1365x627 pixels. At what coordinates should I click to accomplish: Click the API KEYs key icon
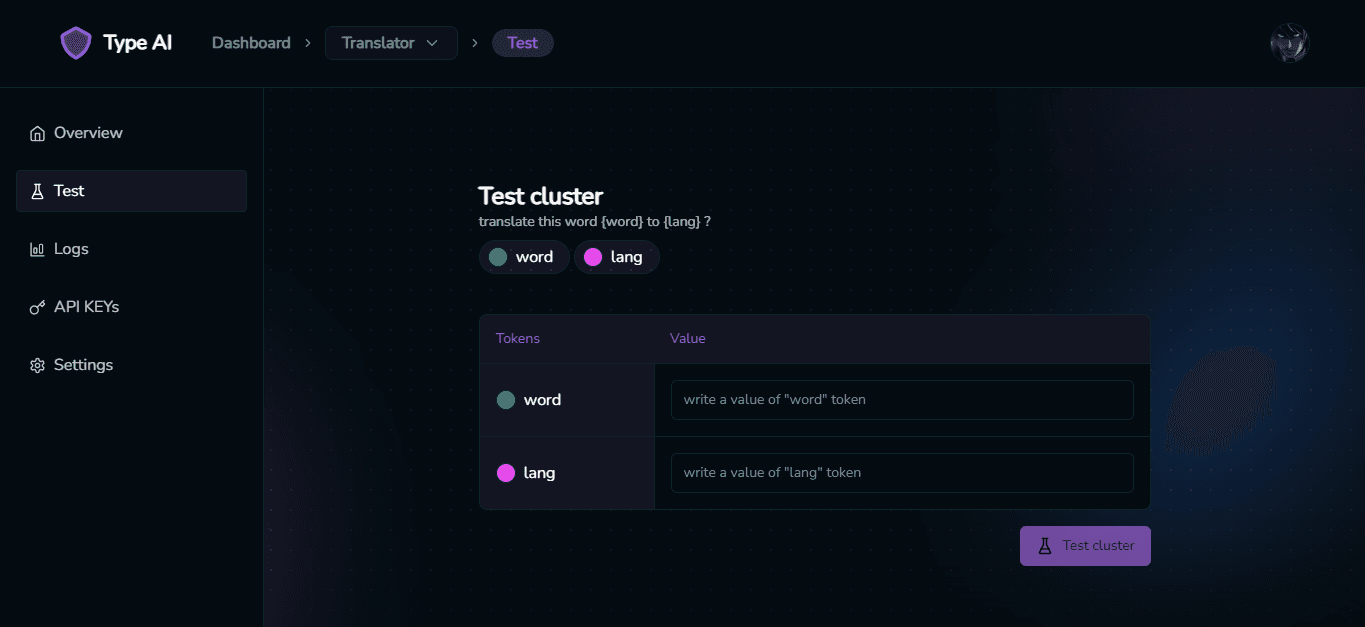(x=37, y=307)
